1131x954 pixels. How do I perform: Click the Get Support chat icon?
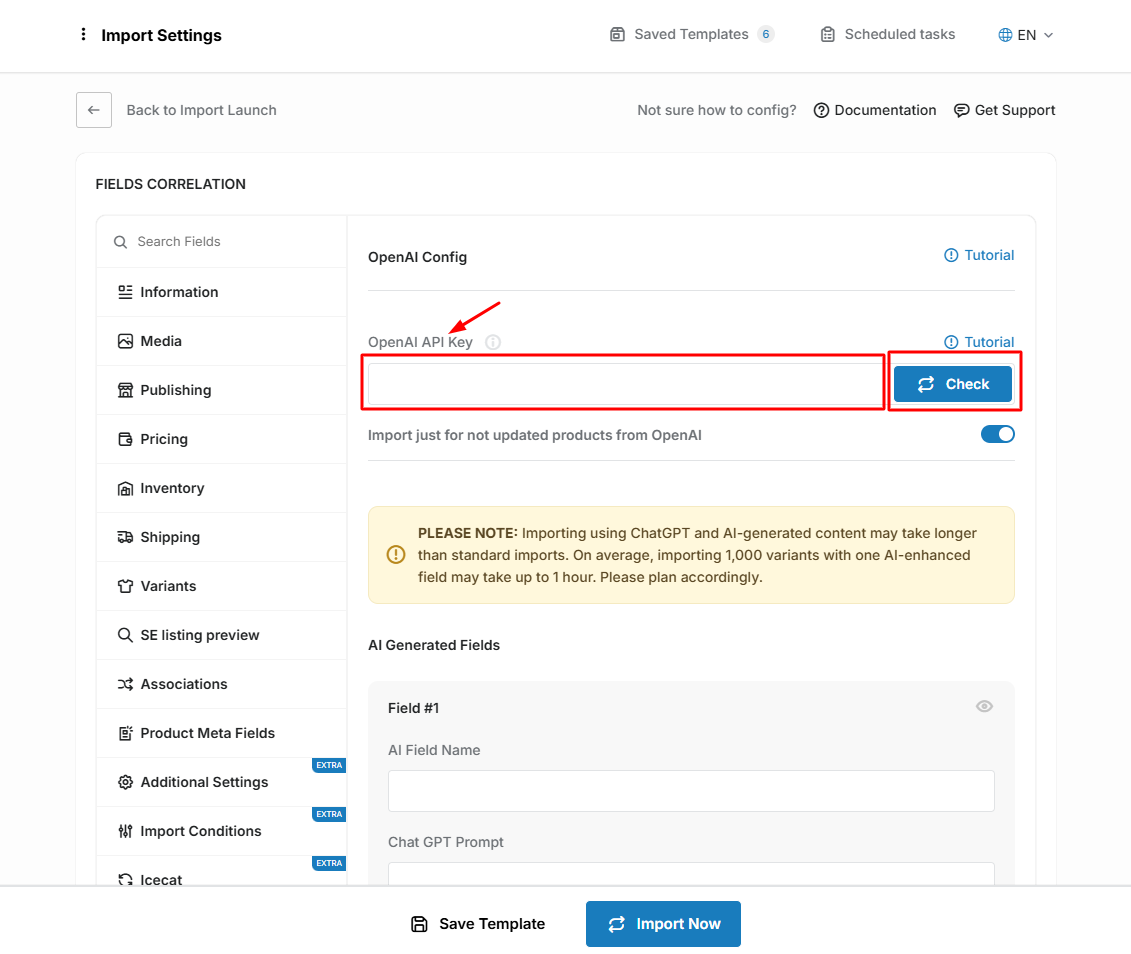coord(961,110)
